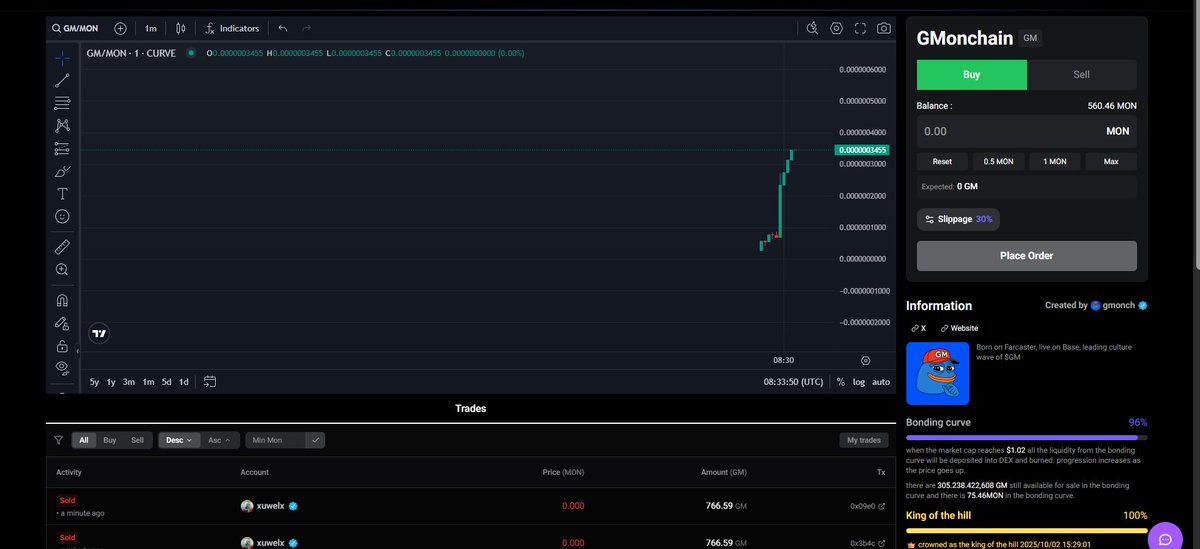This screenshot has height=549, width=1200.
Task: Open the token's X social link
Action: click(x=918, y=328)
